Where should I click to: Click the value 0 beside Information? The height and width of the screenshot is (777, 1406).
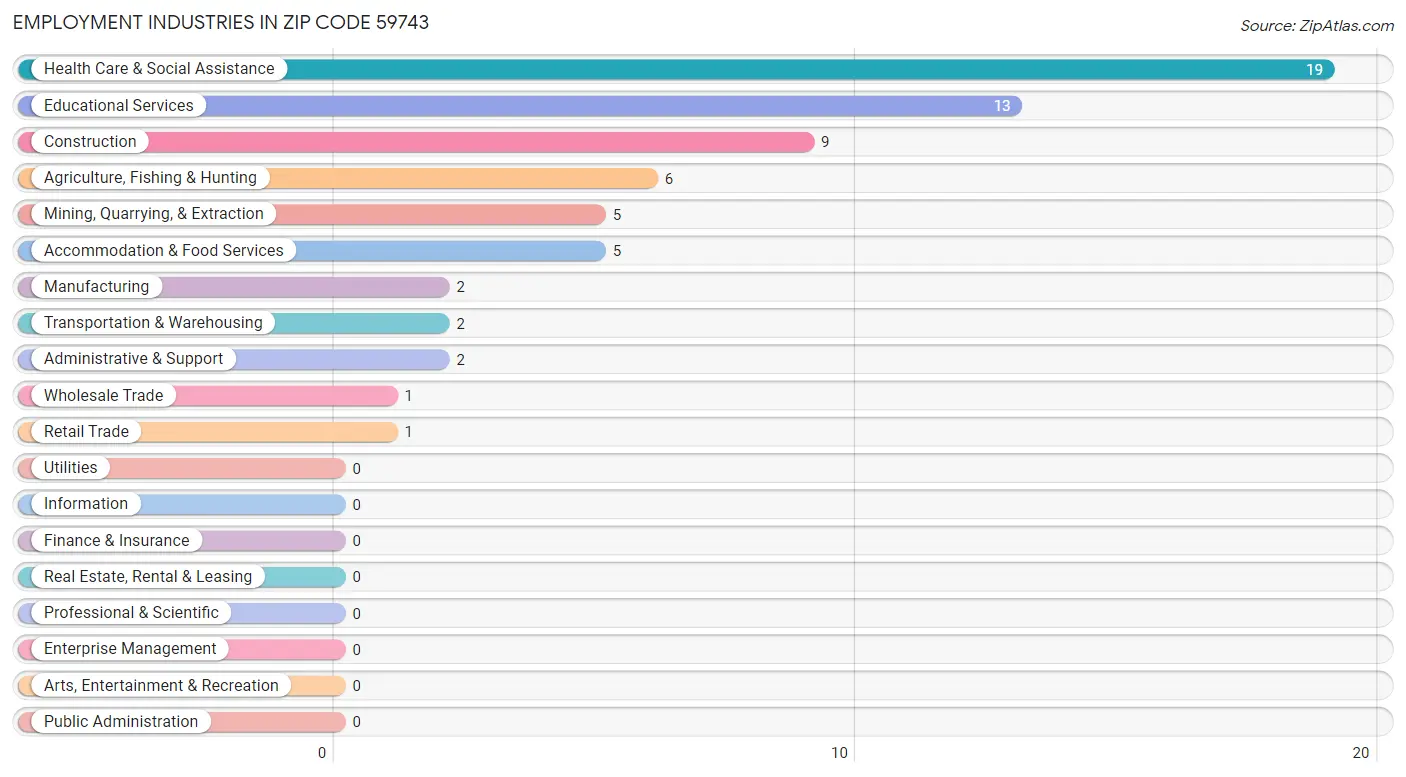point(356,505)
